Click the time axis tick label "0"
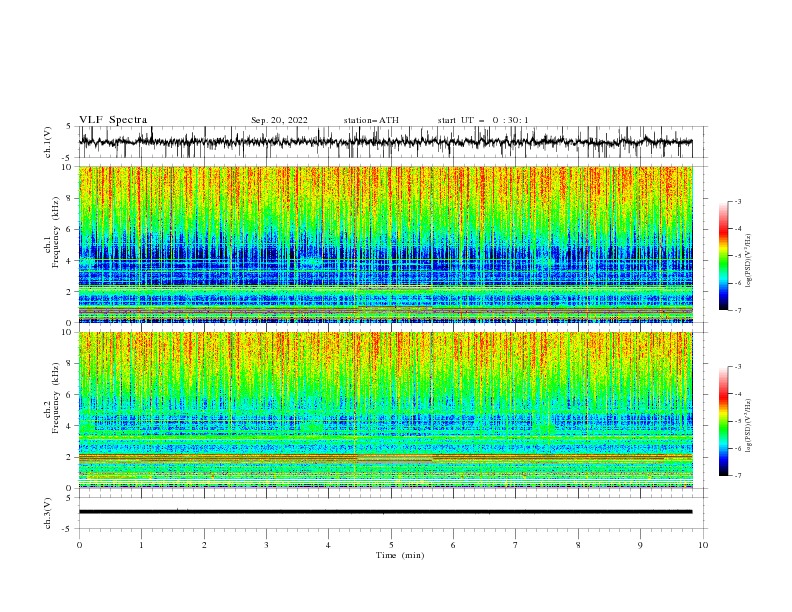 (x=79, y=545)
